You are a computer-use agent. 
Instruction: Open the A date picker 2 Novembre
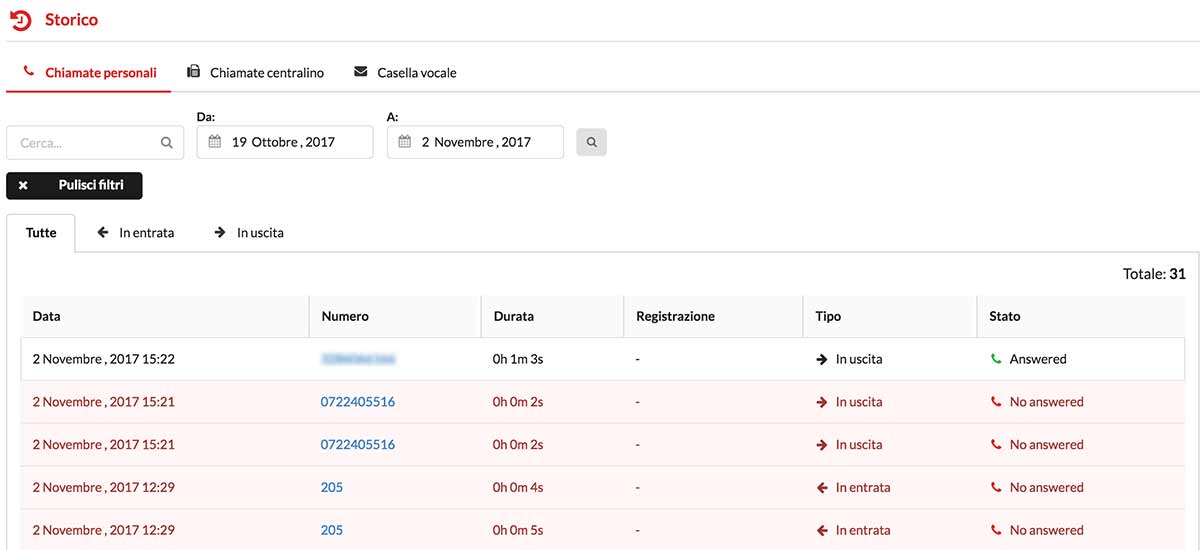click(x=475, y=142)
